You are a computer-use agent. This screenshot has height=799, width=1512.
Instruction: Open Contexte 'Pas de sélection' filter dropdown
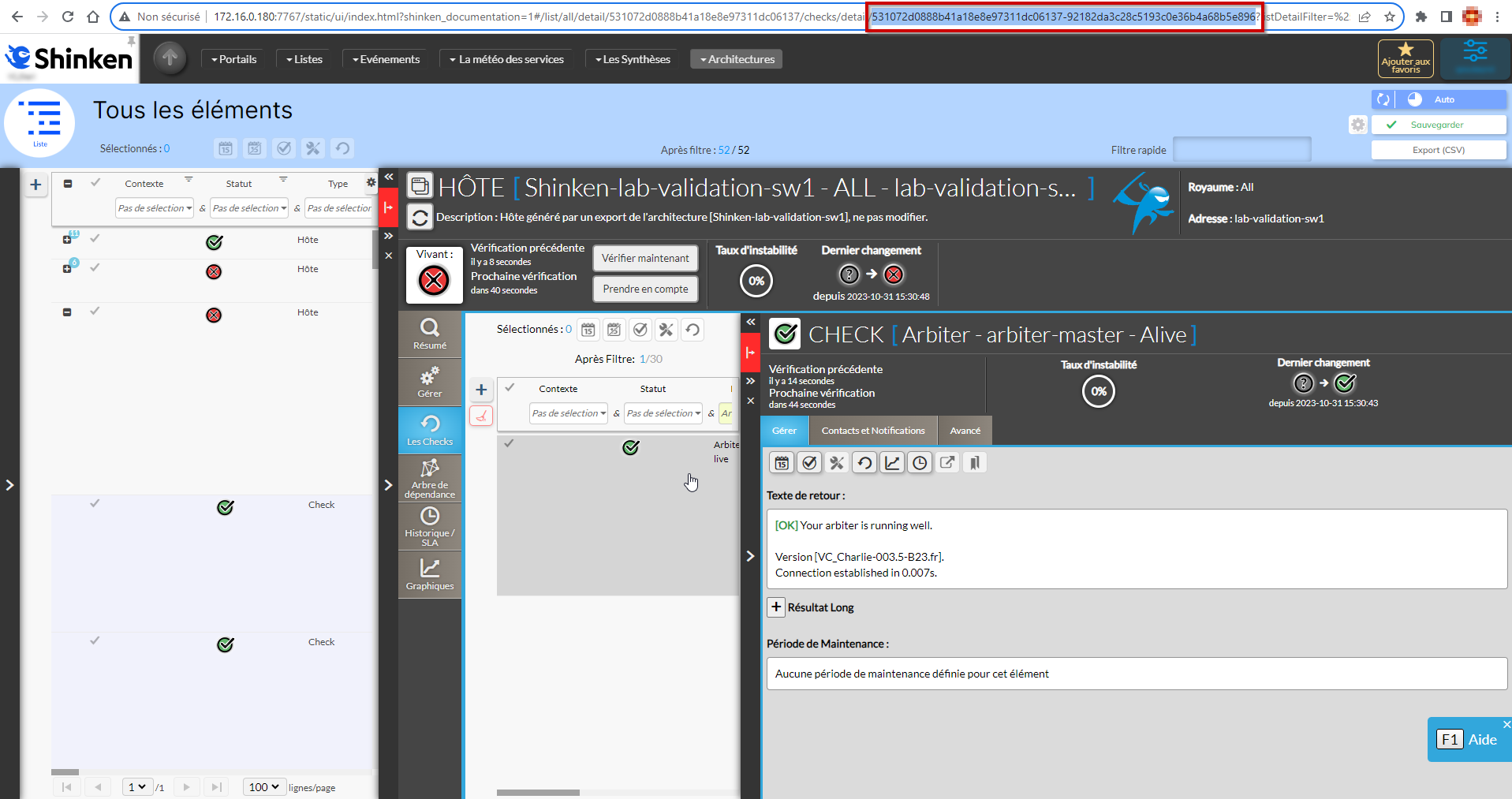tap(155, 208)
